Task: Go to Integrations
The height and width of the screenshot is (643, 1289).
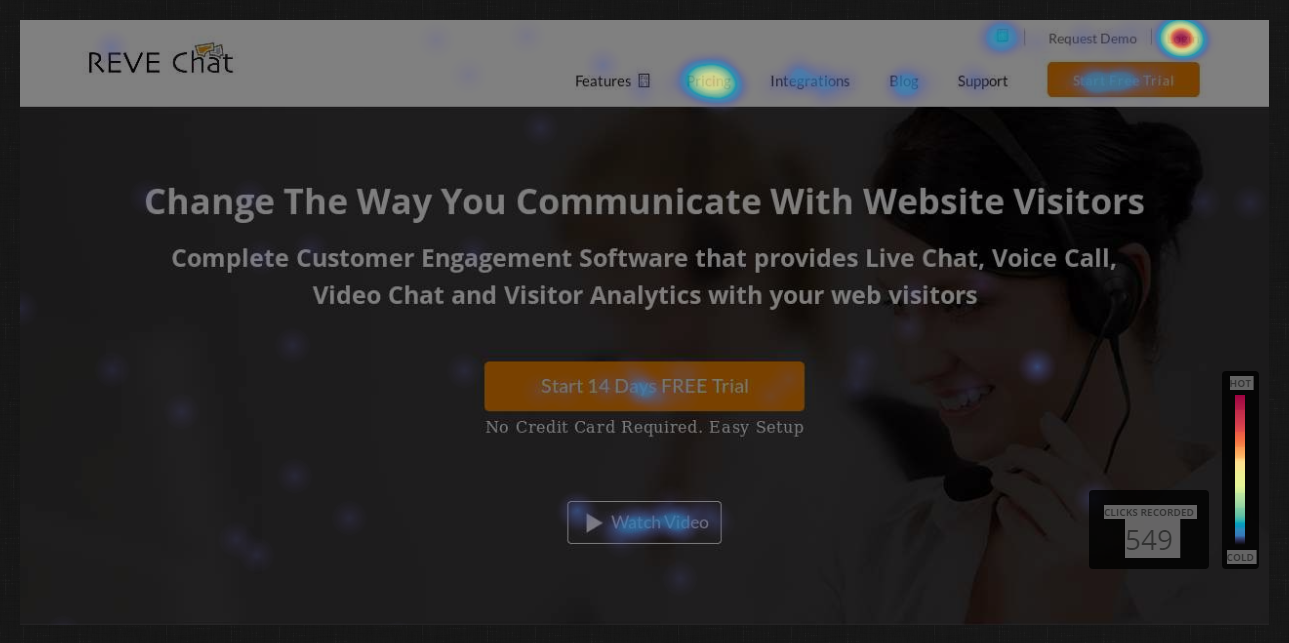Action: [810, 81]
